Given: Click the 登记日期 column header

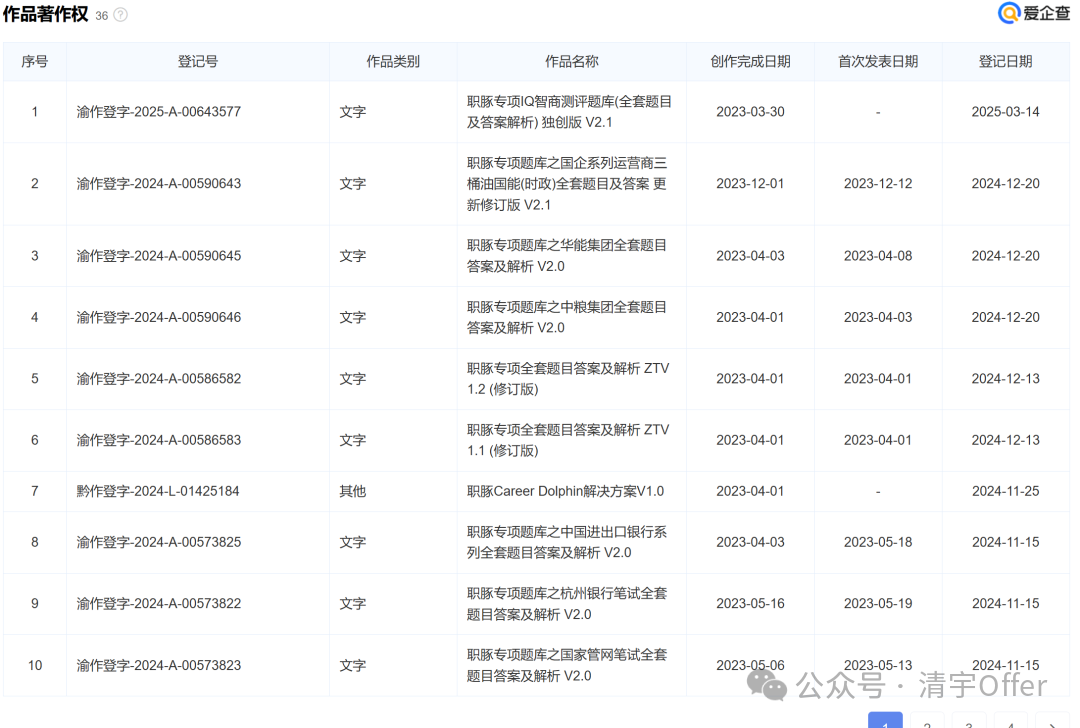Looking at the screenshot, I should 1006,61.
